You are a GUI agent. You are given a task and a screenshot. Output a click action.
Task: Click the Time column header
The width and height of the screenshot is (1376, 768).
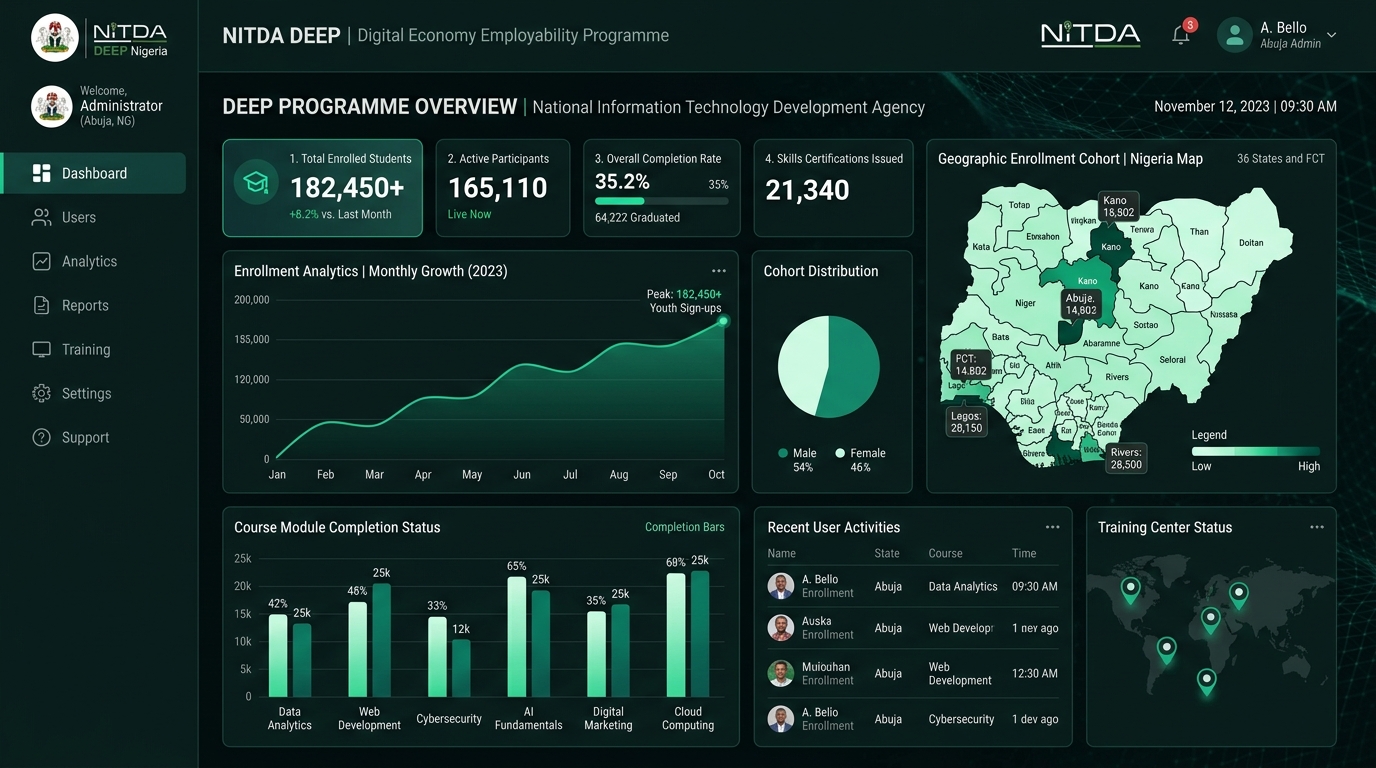(1024, 553)
